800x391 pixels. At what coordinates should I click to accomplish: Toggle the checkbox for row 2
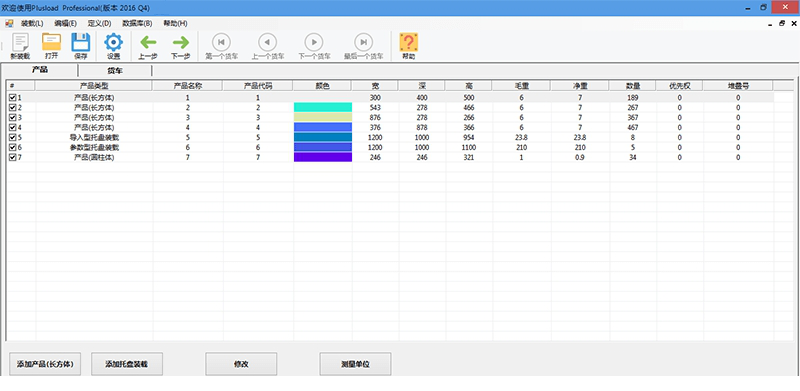click(12, 108)
